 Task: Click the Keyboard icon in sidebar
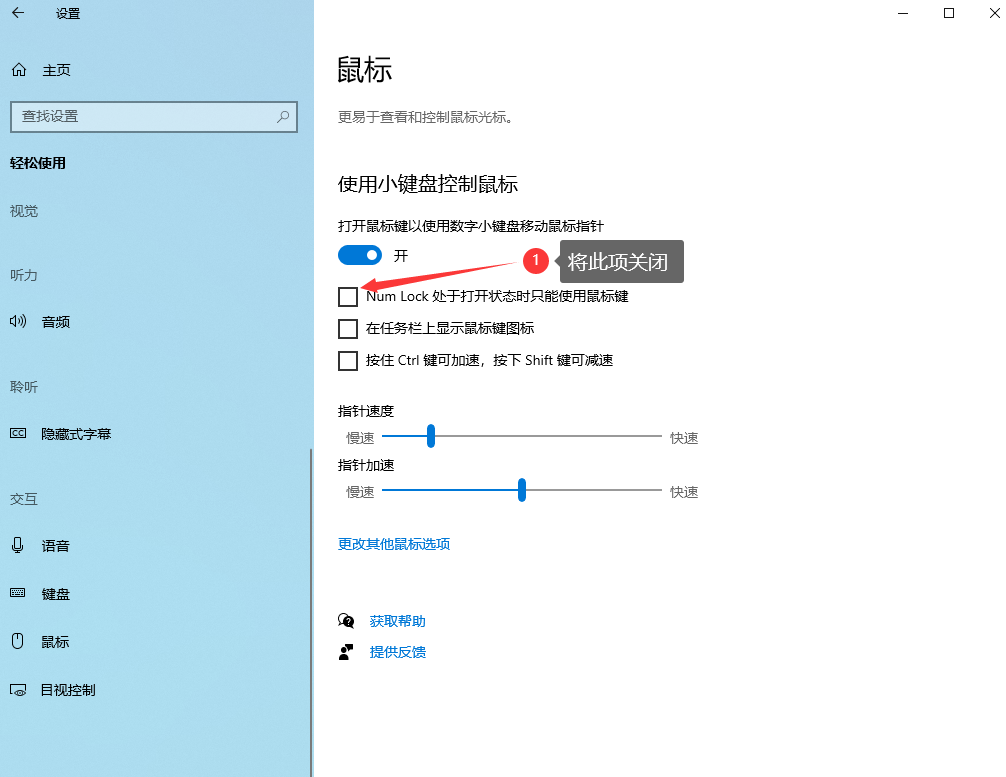[x=18, y=594]
